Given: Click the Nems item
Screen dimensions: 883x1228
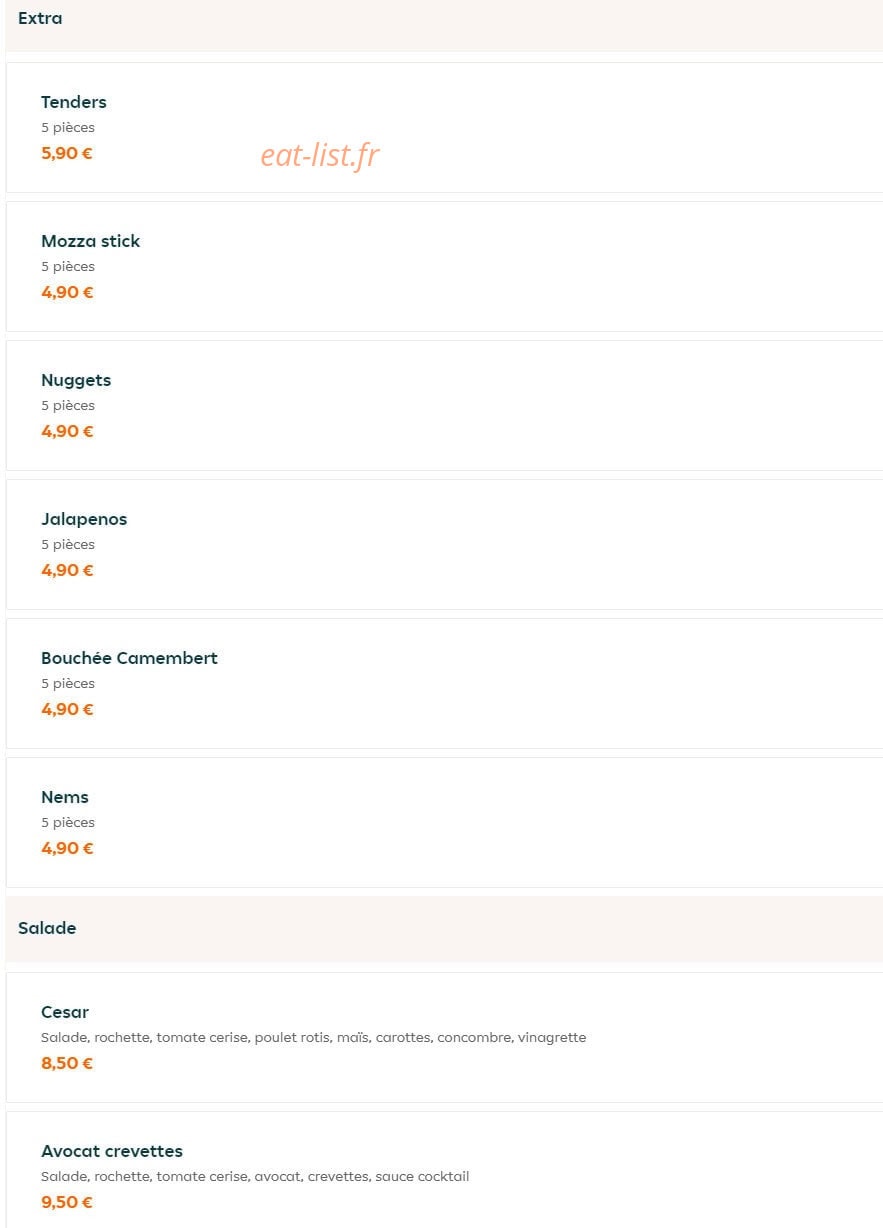Looking at the screenshot, I should 444,822.
